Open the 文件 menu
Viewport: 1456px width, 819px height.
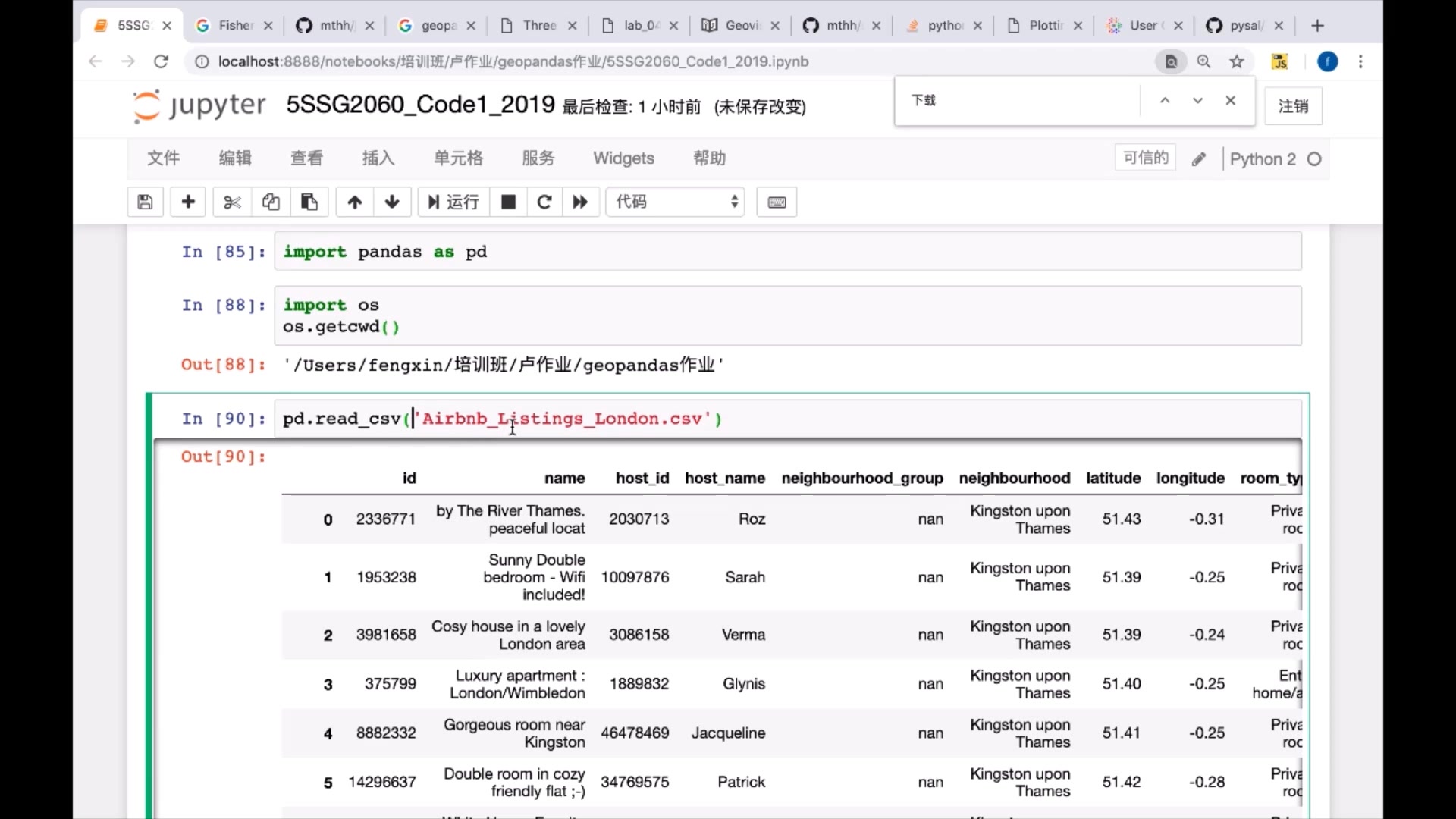click(x=163, y=158)
